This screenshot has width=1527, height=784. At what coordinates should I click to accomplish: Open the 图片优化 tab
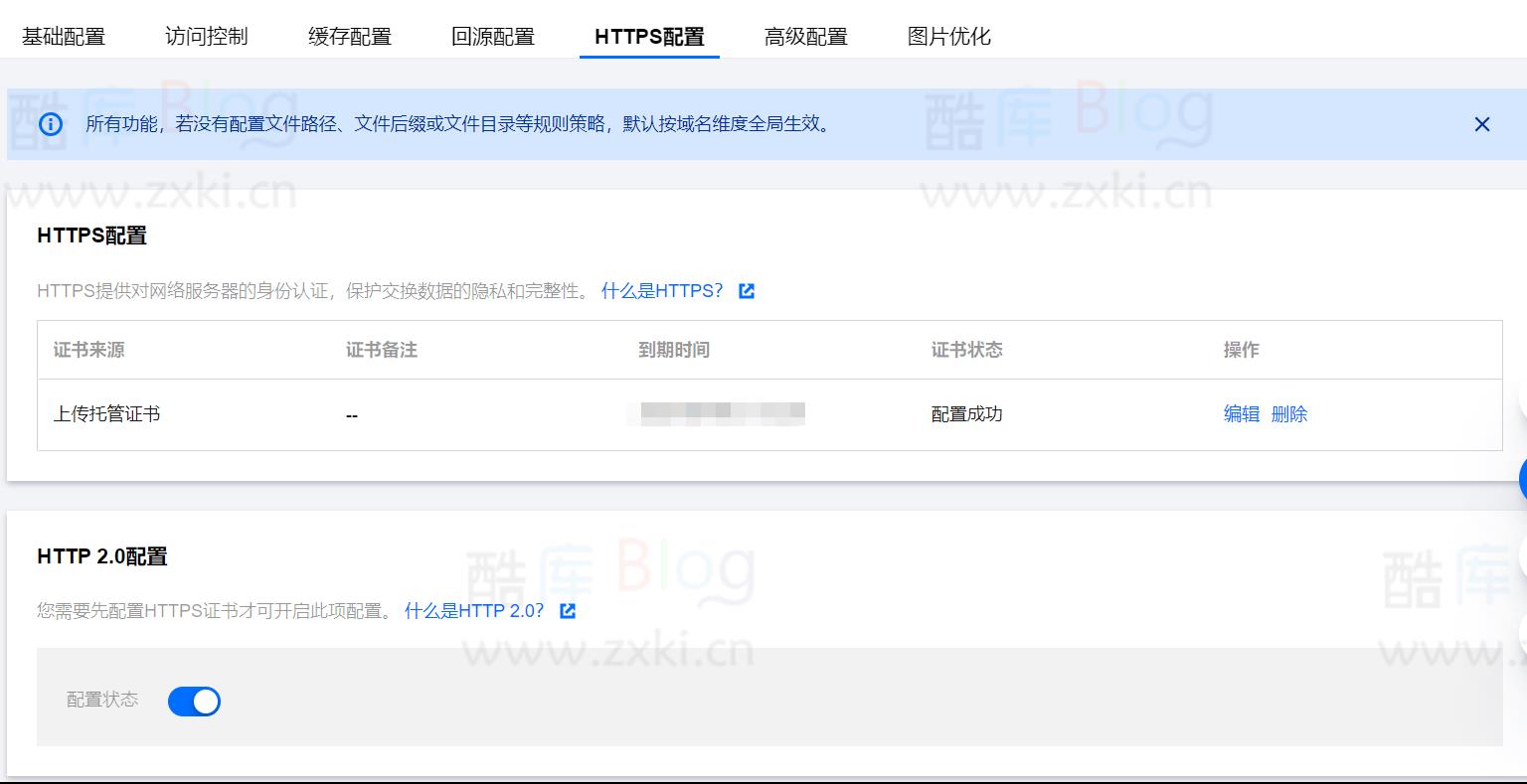coord(948,36)
